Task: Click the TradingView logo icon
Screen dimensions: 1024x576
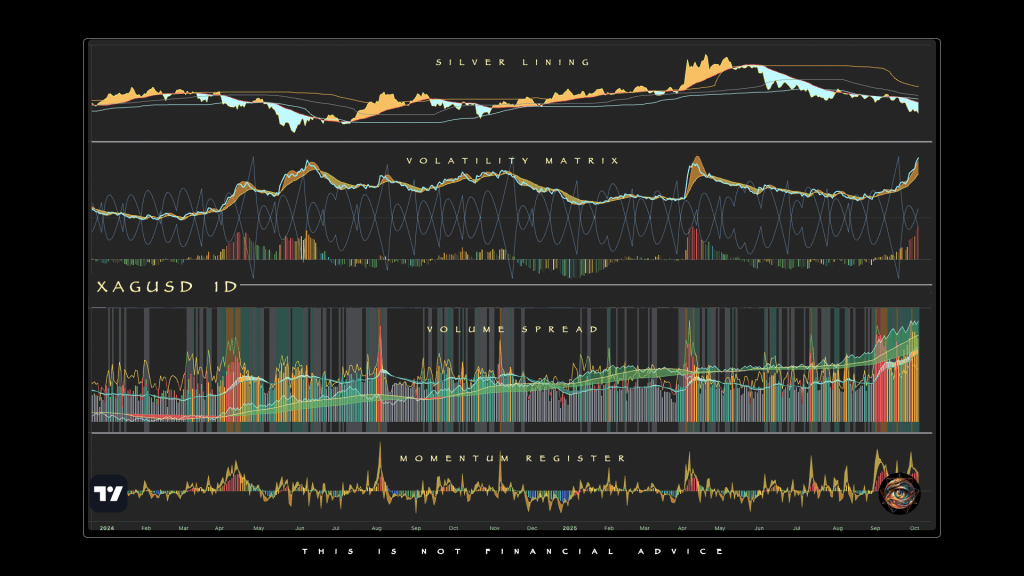Action: pos(108,494)
